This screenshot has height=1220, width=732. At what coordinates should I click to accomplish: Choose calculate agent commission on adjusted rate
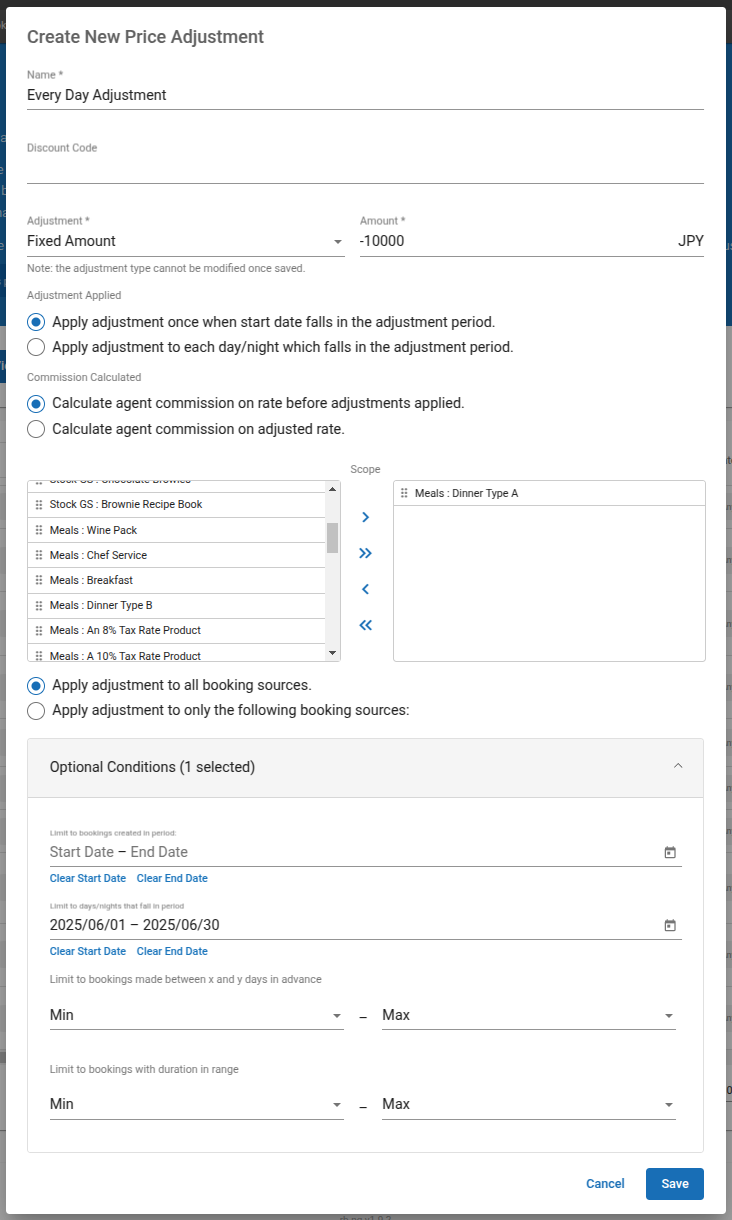point(36,429)
